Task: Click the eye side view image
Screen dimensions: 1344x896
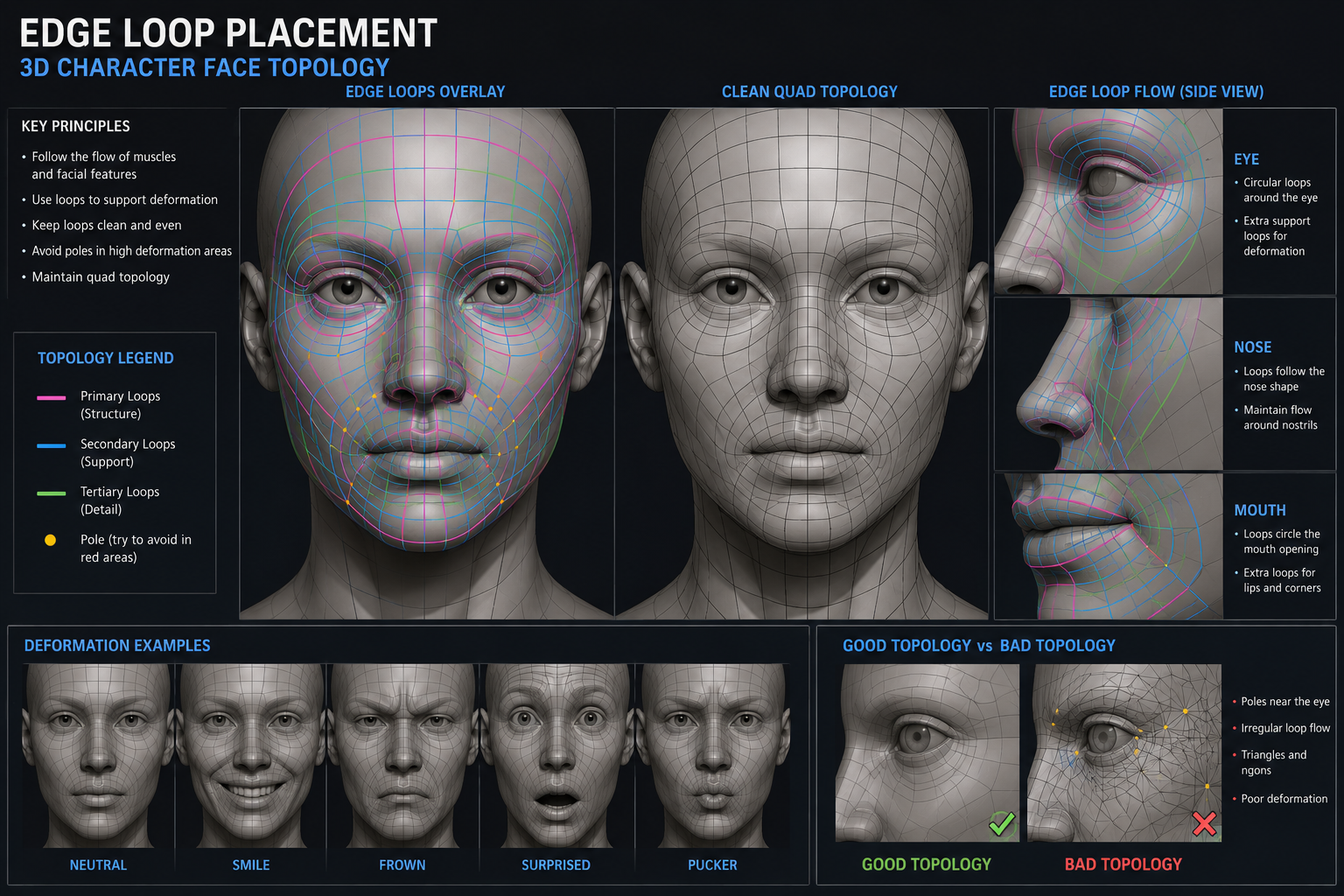Action: 1109,201
